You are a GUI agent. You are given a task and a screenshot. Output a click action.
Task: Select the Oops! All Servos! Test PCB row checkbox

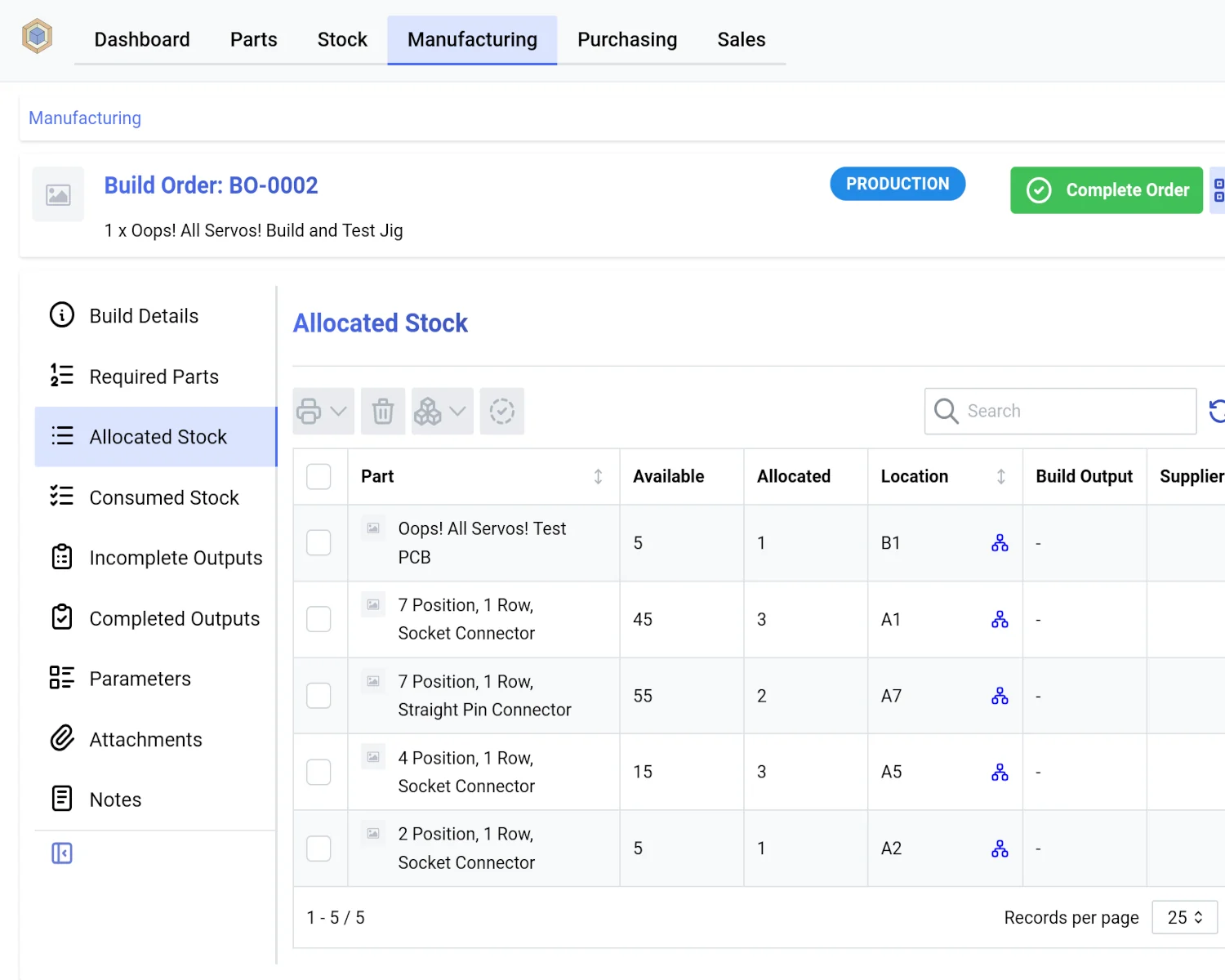(x=318, y=543)
